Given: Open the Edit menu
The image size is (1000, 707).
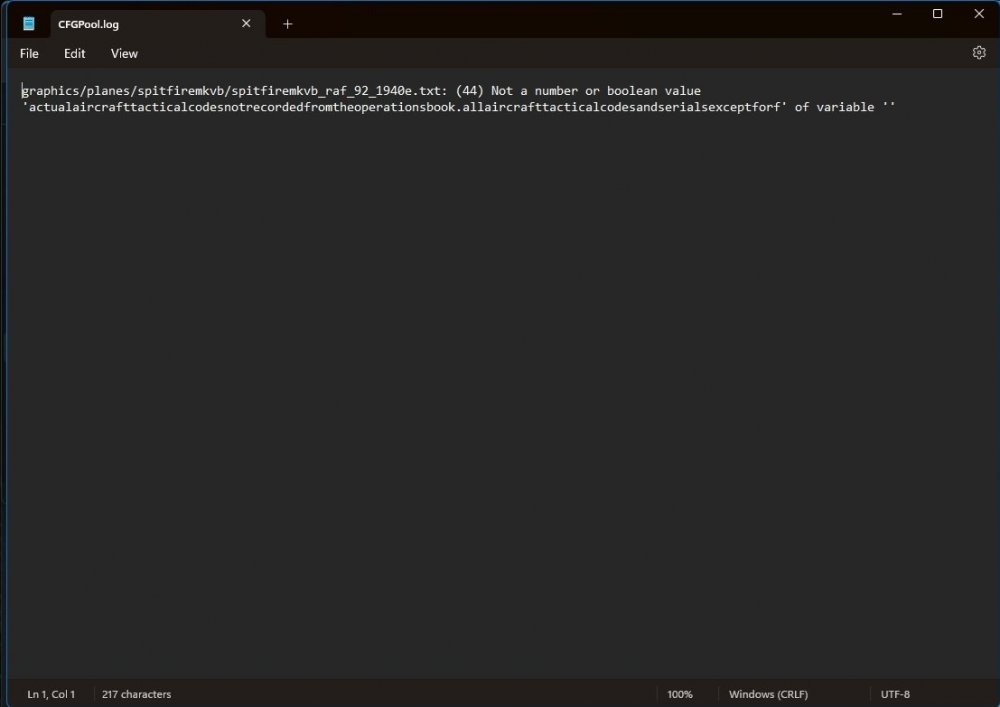Looking at the screenshot, I should pyautogui.click(x=75, y=53).
